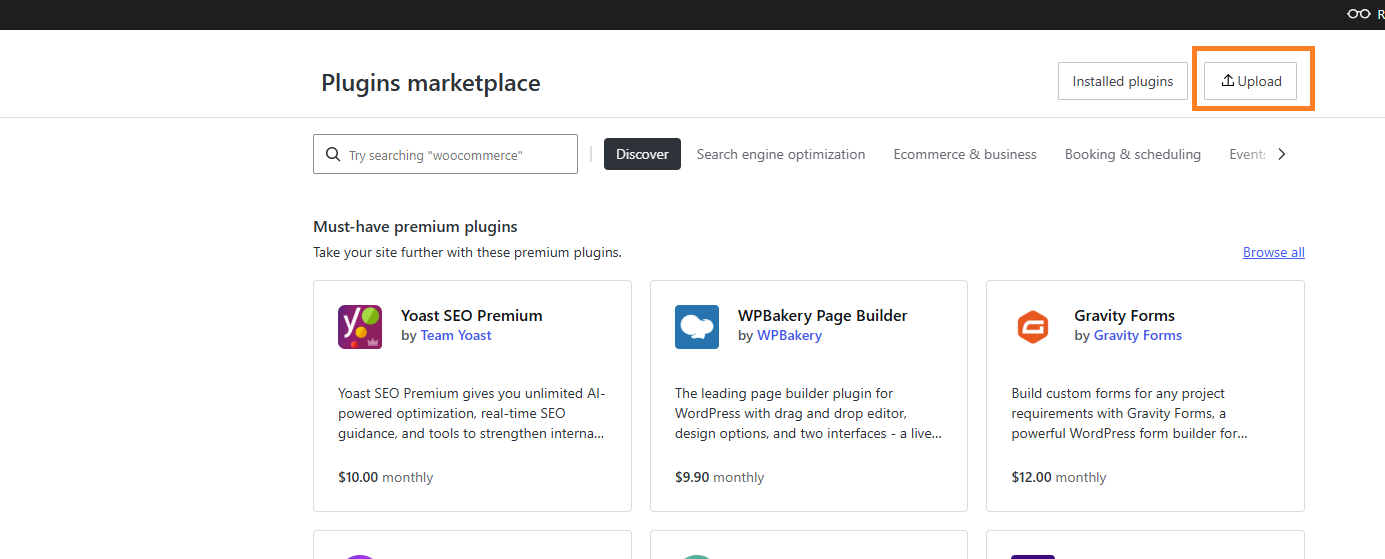Open Gravity Forms author link
The width and height of the screenshot is (1385, 559).
(x=1138, y=335)
